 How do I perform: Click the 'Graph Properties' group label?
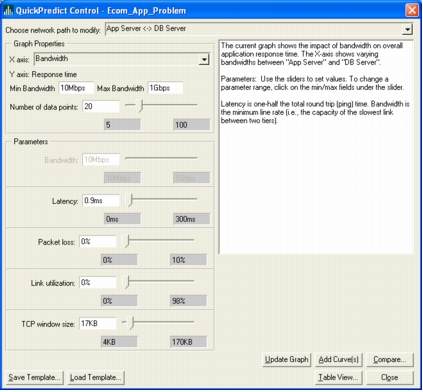[39, 44]
